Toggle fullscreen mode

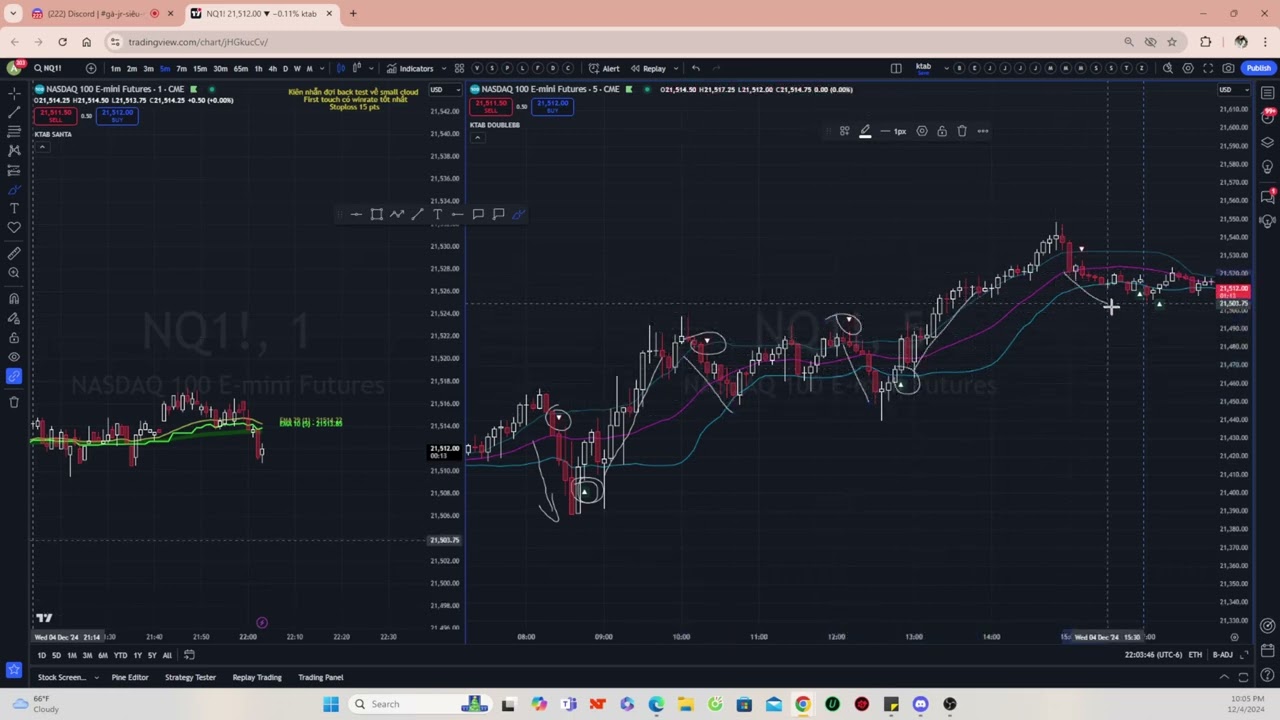[1208, 68]
